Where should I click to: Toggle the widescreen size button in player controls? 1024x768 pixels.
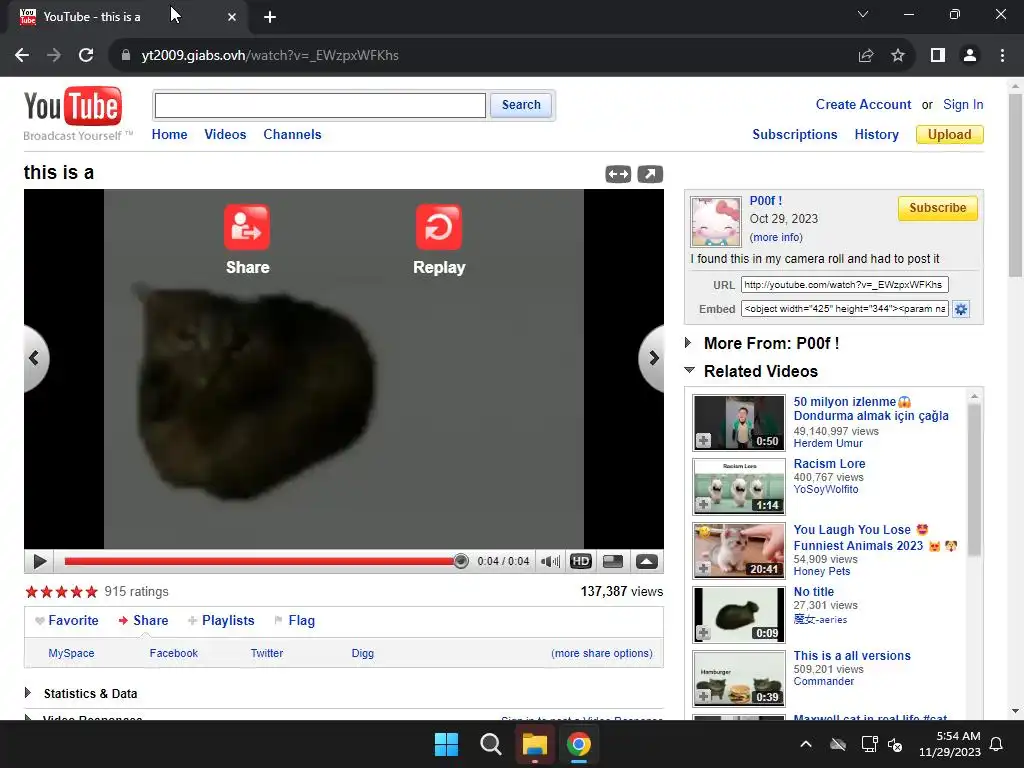(613, 562)
